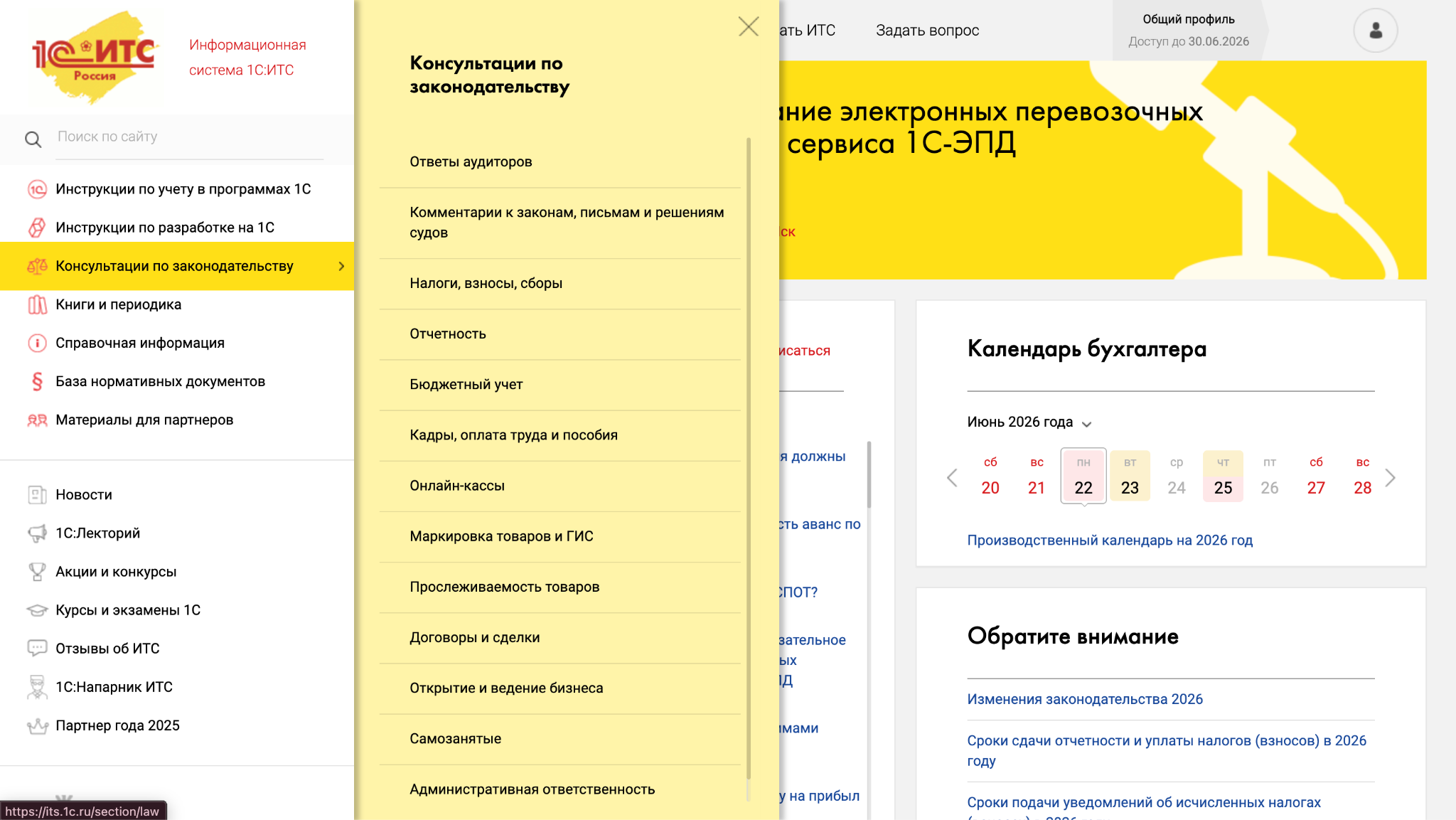Expand the Консультации по законодательству chevron

click(x=341, y=266)
